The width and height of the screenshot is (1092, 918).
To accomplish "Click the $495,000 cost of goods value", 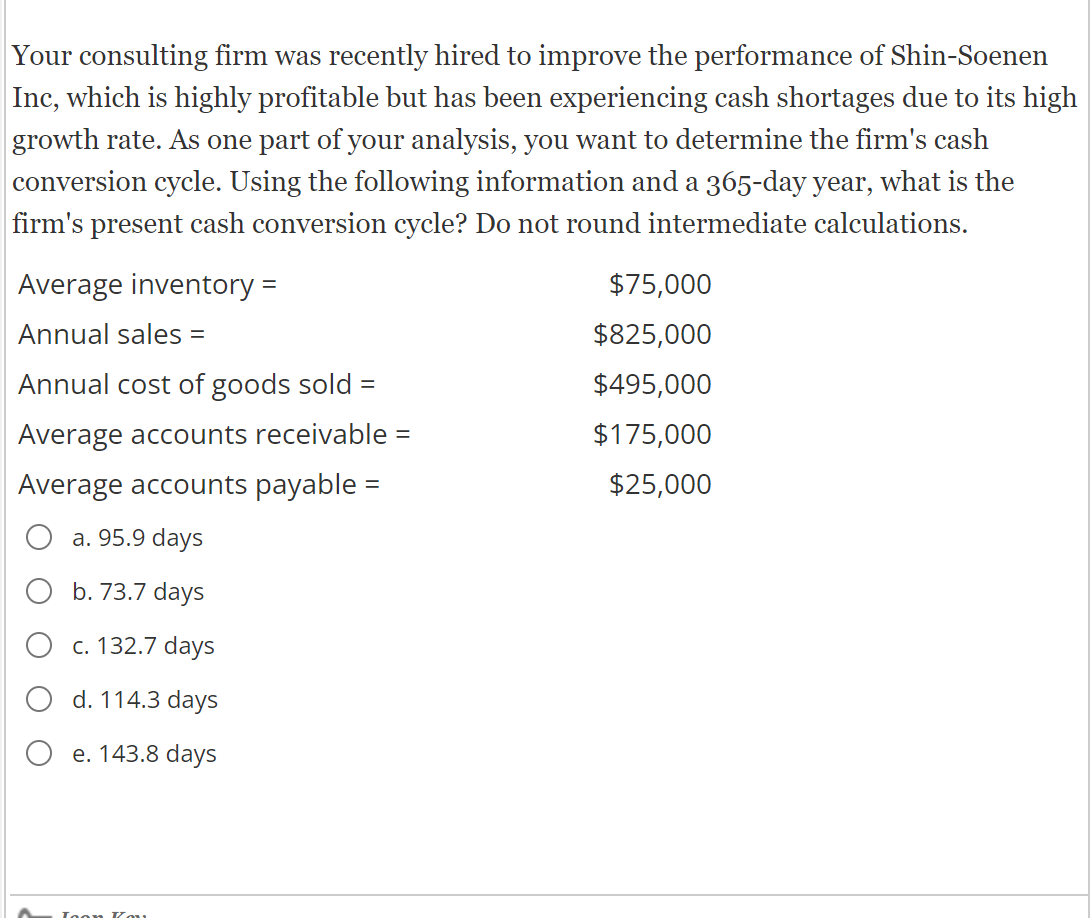I will [652, 385].
